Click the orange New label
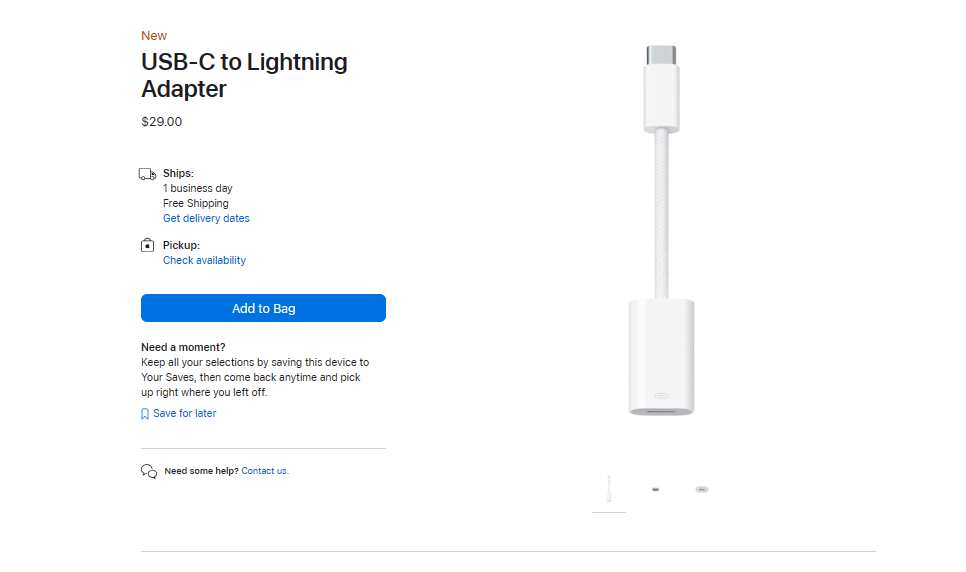Viewport: 966px width, 572px height. pos(154,36)
